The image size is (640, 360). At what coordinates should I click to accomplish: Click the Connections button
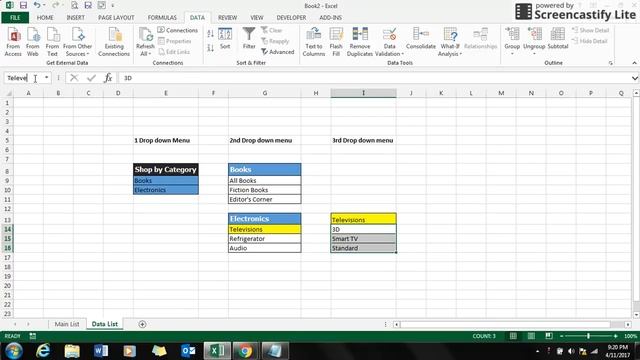[178, 30]
